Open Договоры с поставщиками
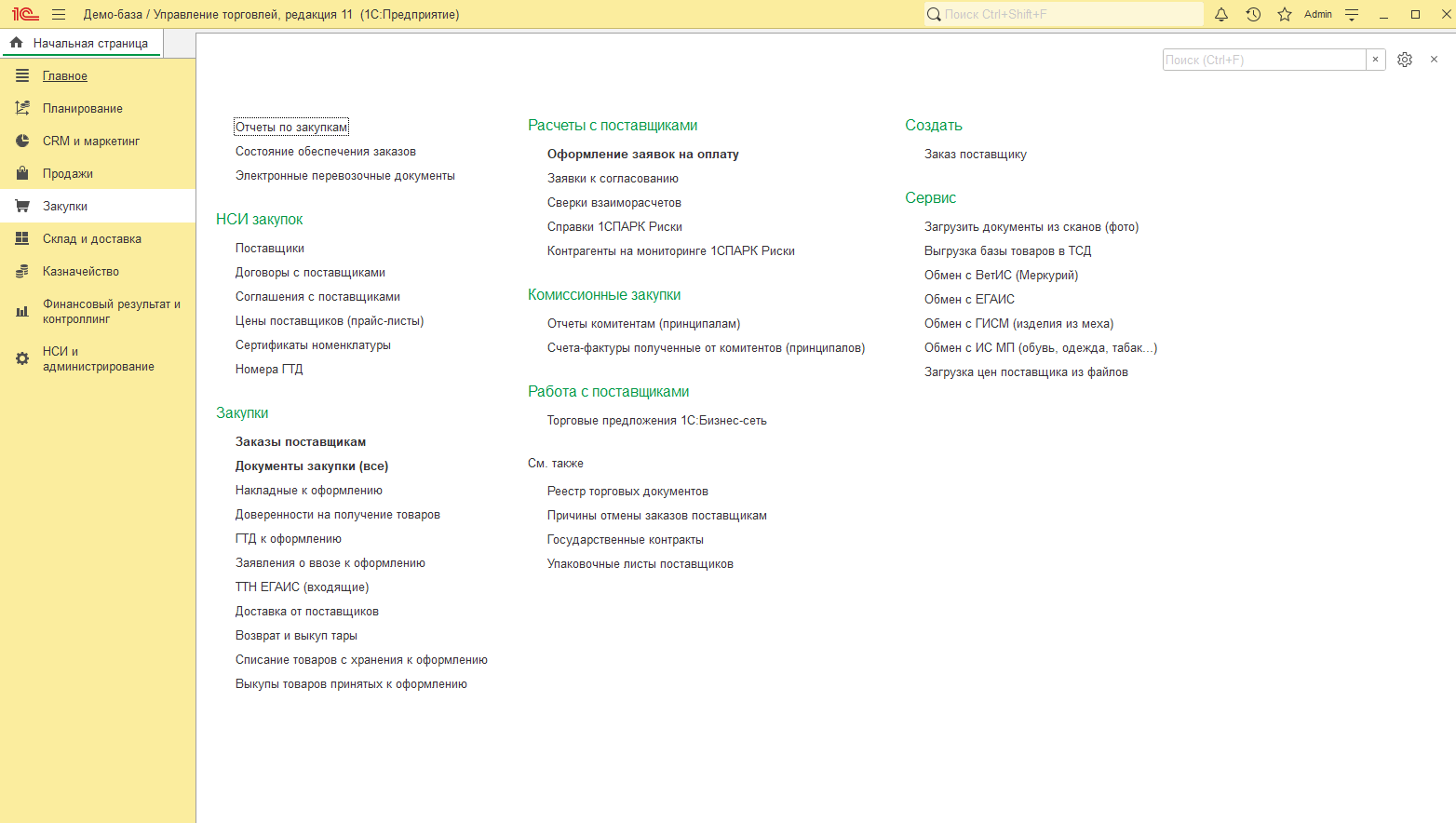This screenshot has height=823, width=1456. (310, 272)
